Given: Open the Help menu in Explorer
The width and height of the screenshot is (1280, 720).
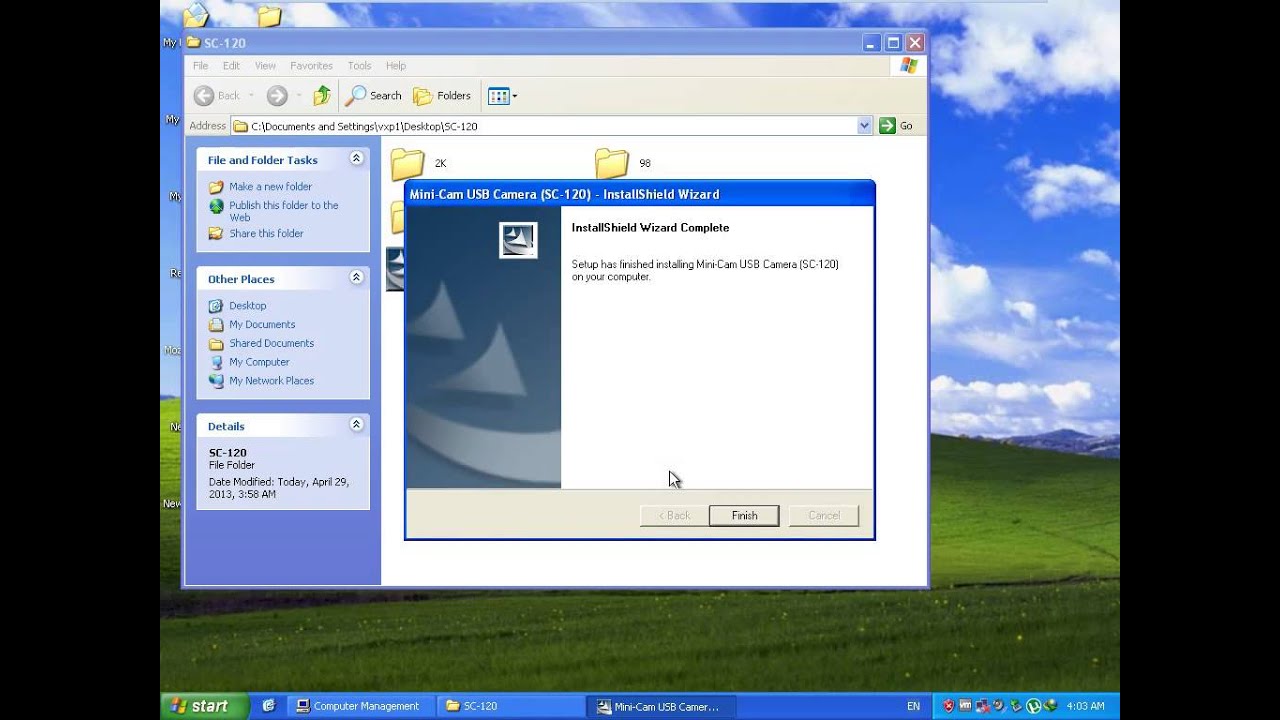Looking at the screenshot, I should click(395, 66).
